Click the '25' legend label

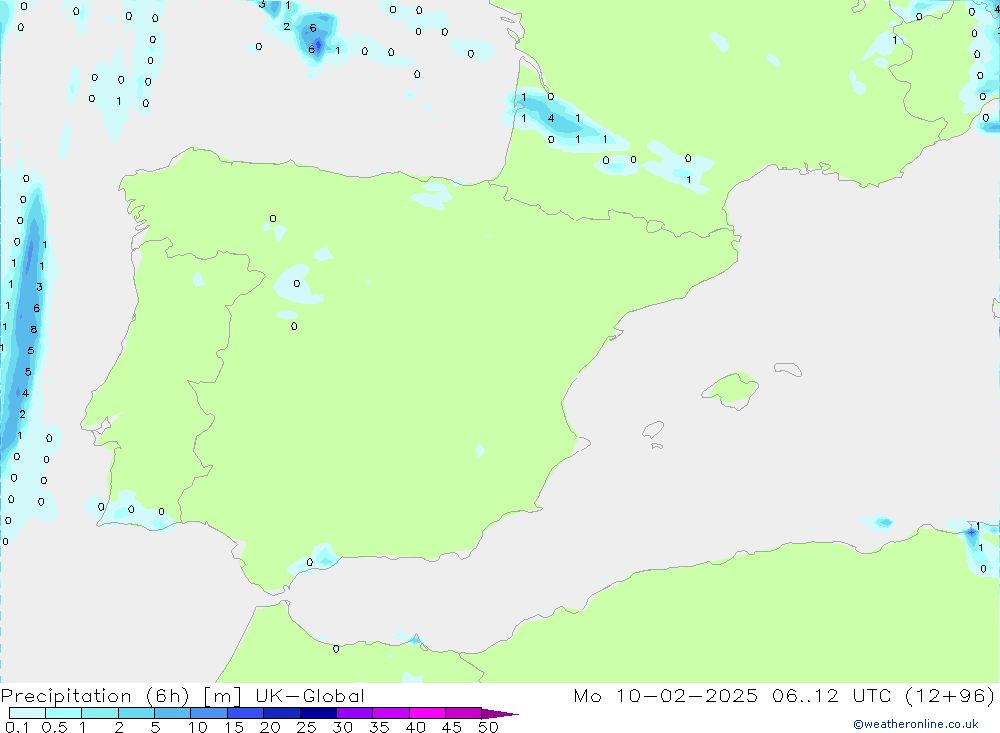[306, 727]
